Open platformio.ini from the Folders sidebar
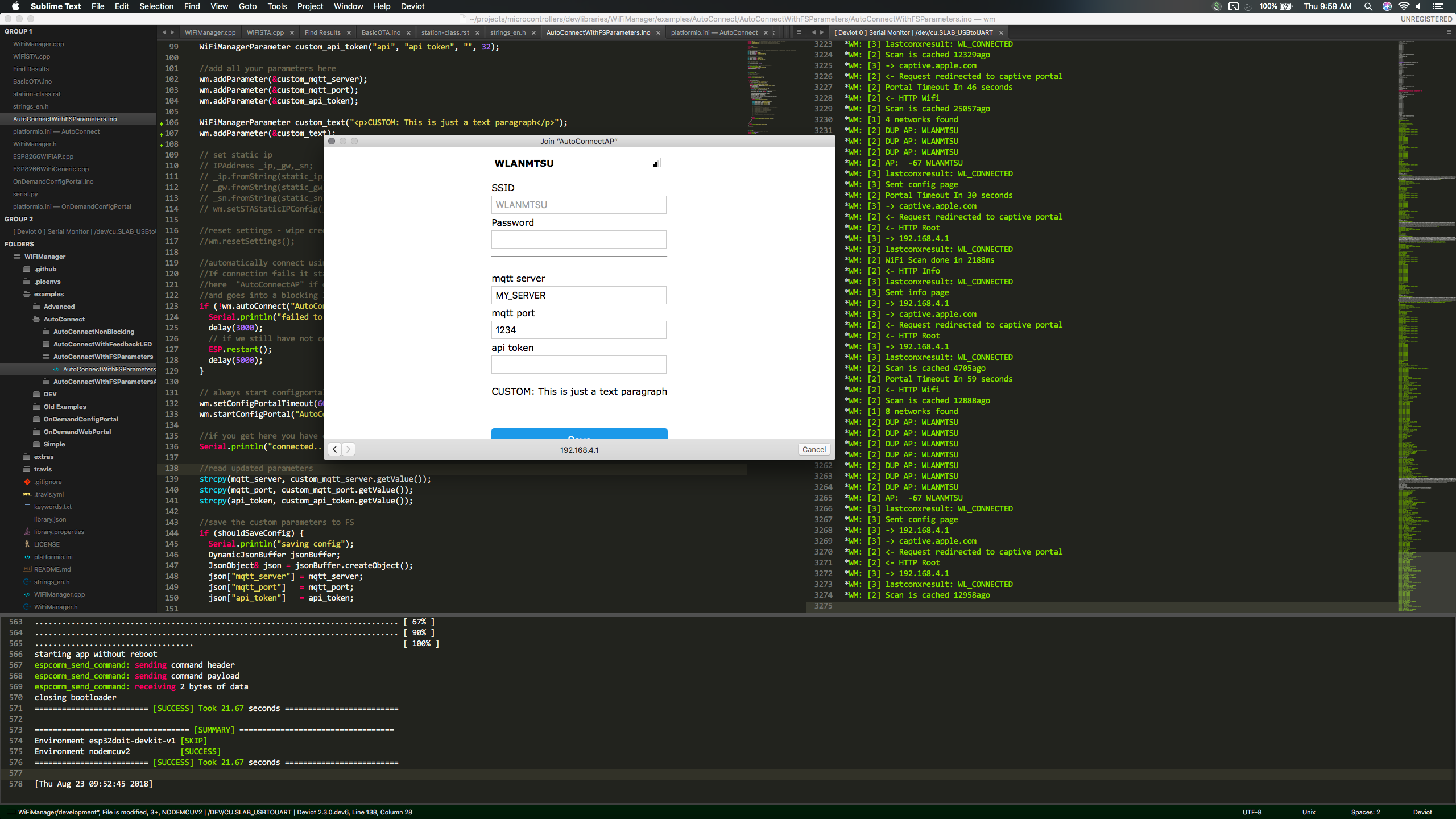Viewport: 1456px width, 819px height. [54, 557]
